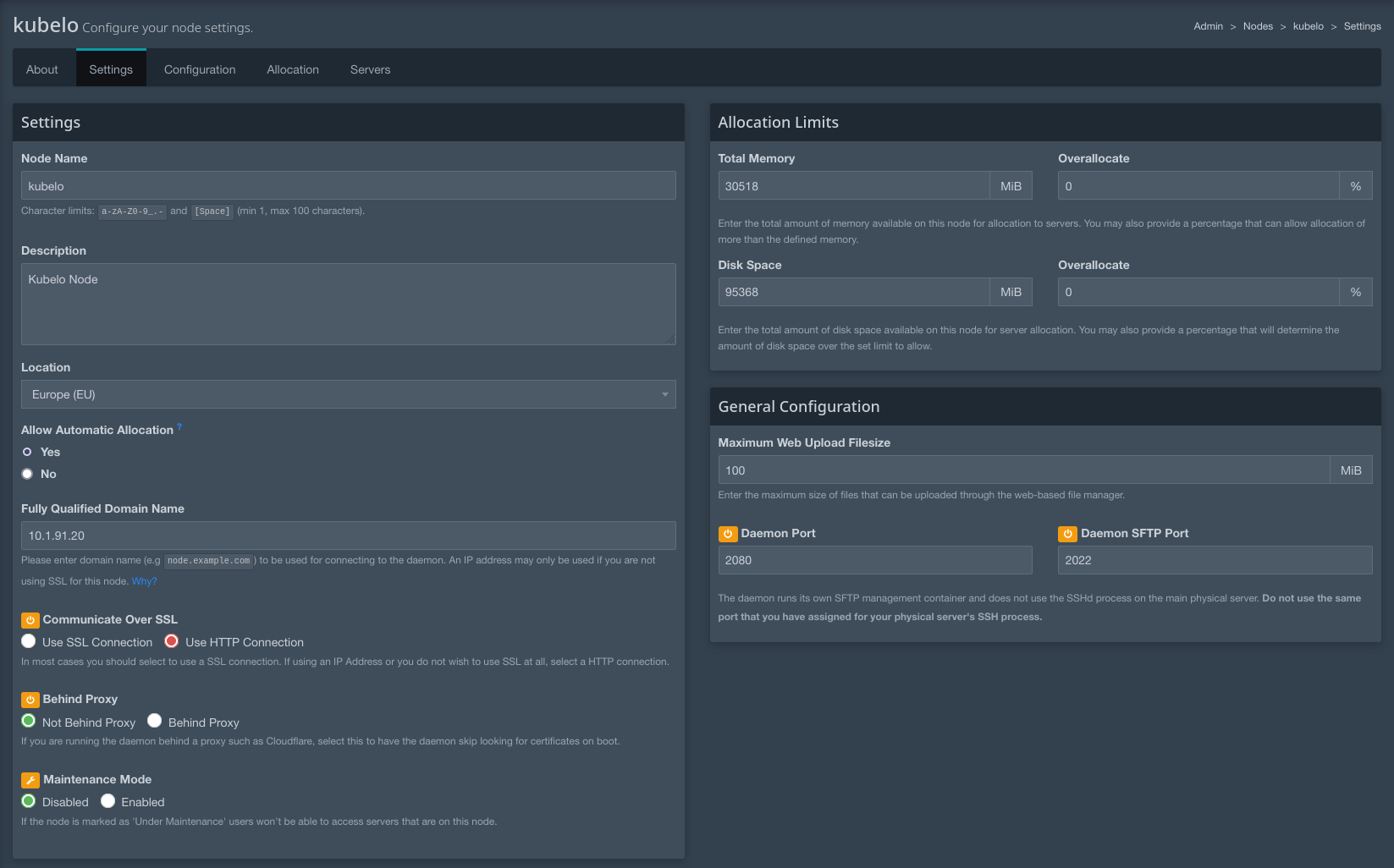This screenshot has width=1394, height=868.
Task: Select Yes for Allow Automatic Allocation
Action: click(x=27, y=452)
